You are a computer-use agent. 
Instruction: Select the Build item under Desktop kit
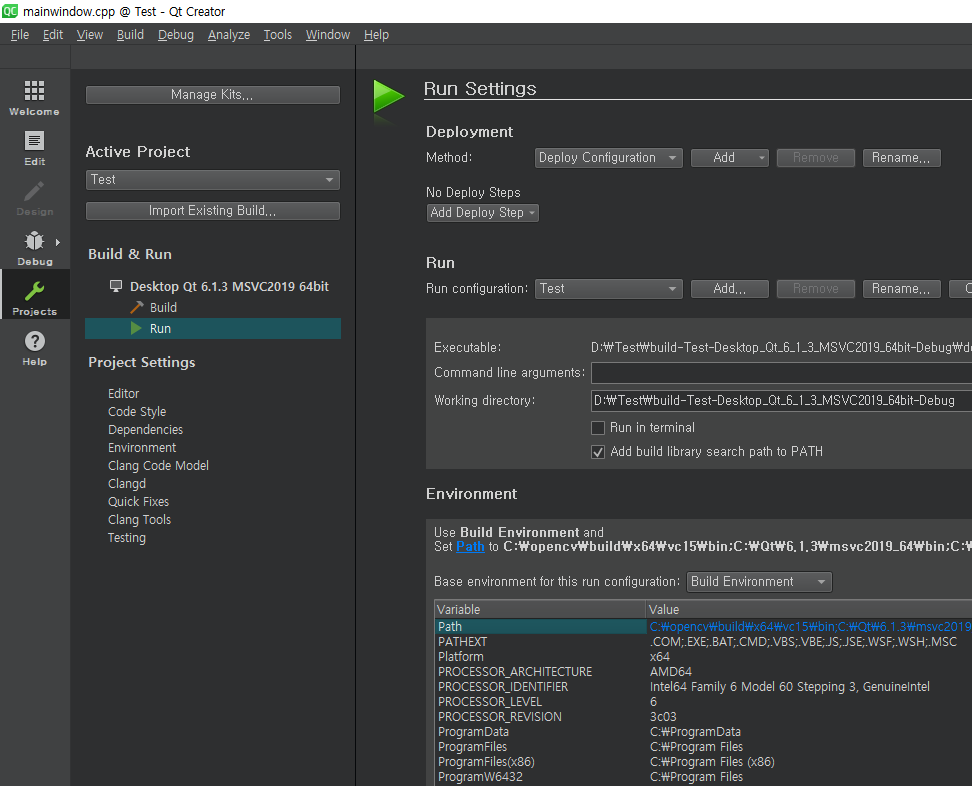click(163, 307)
